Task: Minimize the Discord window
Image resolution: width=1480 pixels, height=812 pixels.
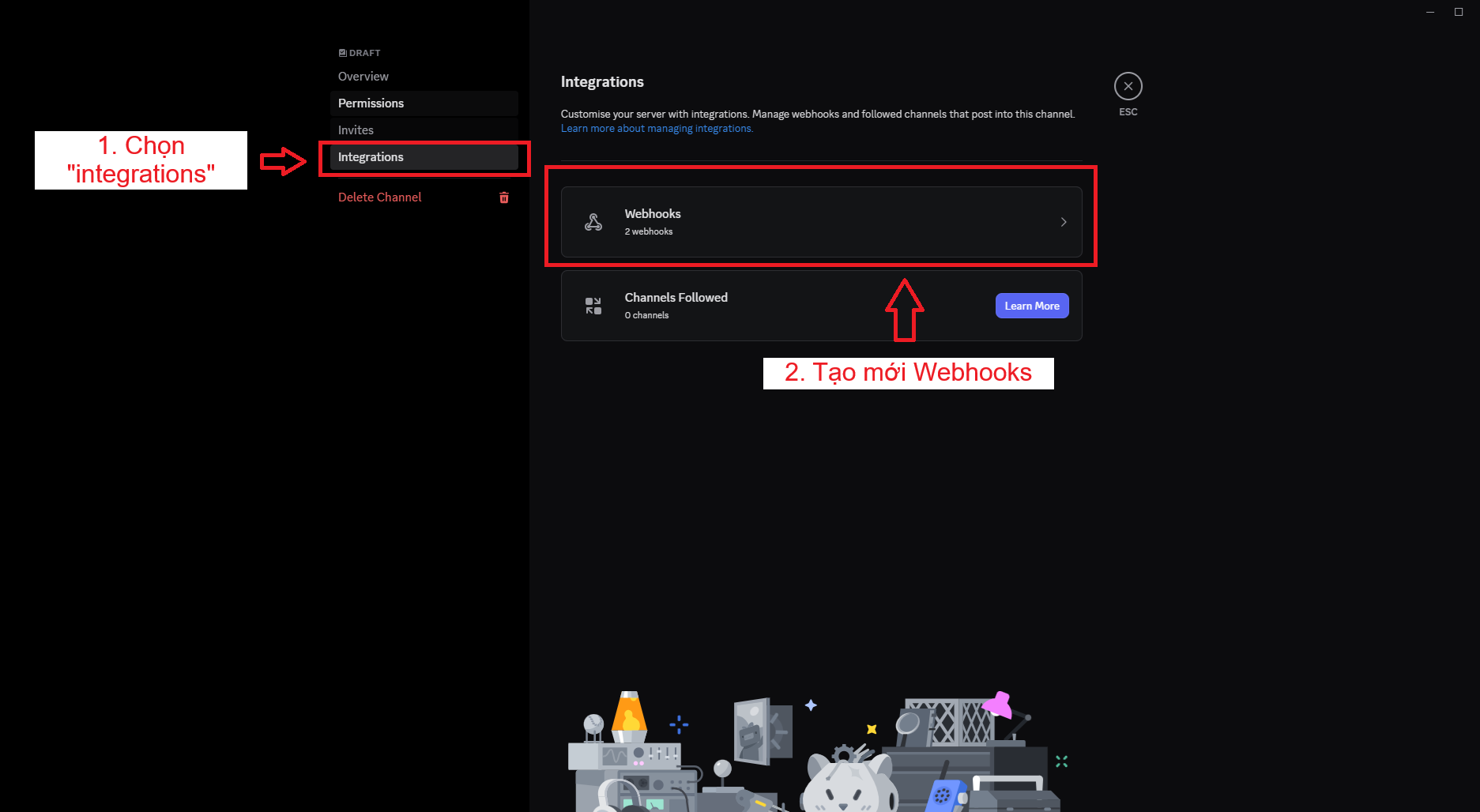Action: (x=1430, y=12)
